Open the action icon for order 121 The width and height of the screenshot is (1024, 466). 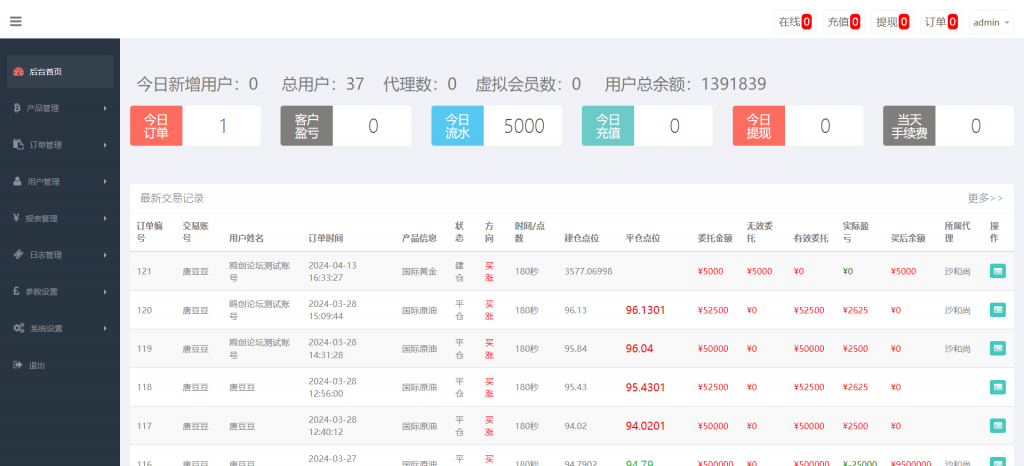click(x=997, y=271)
